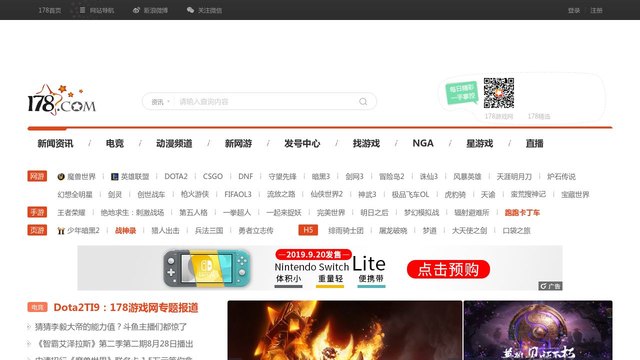Click the 关注微信 WeChat icon

[x=190, y=10]
